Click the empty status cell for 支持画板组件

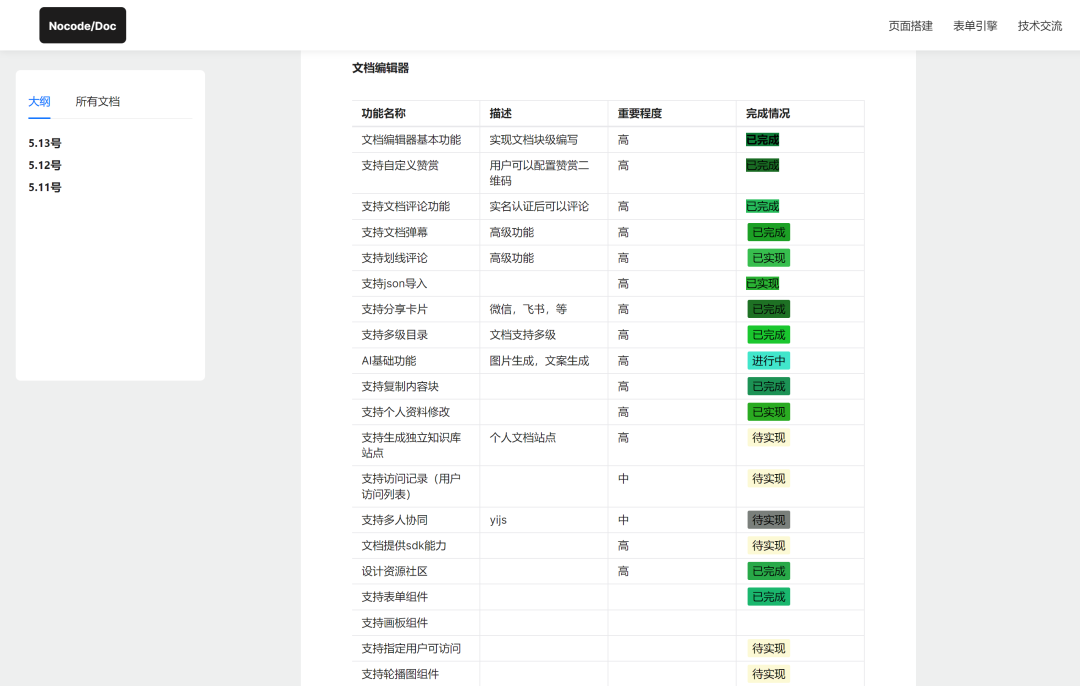click(x=799, y=623)
